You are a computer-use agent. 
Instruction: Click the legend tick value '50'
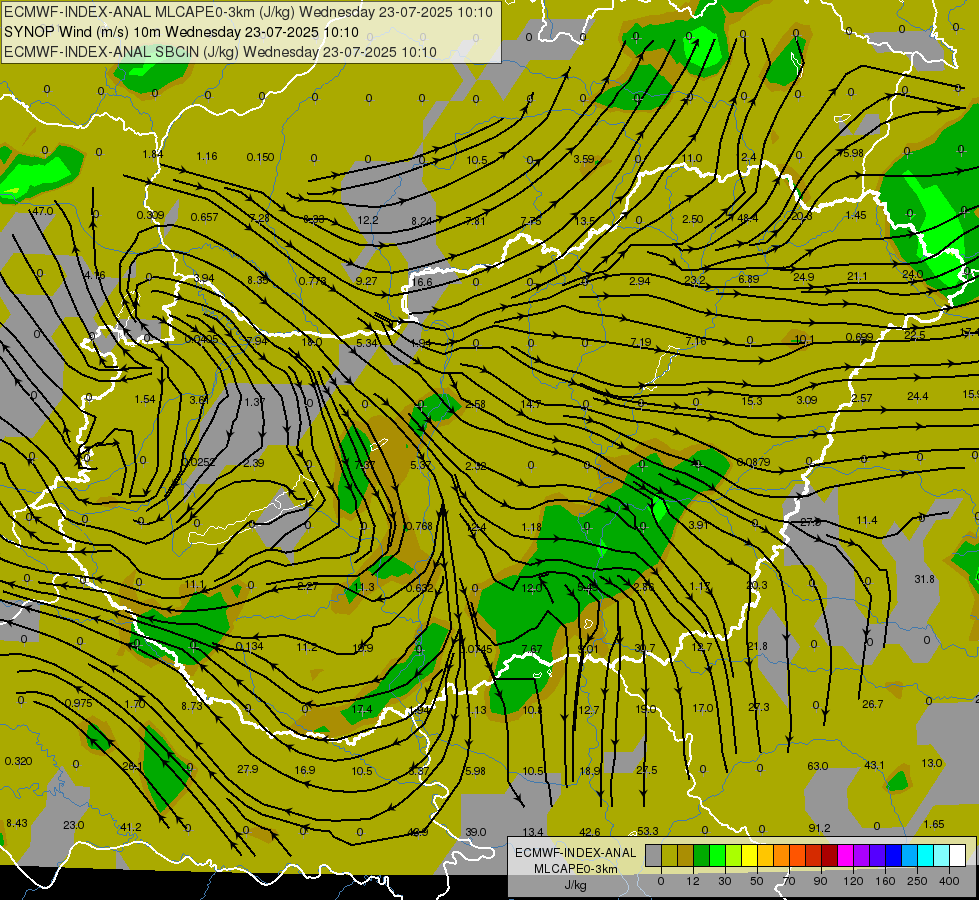point(757,881)
